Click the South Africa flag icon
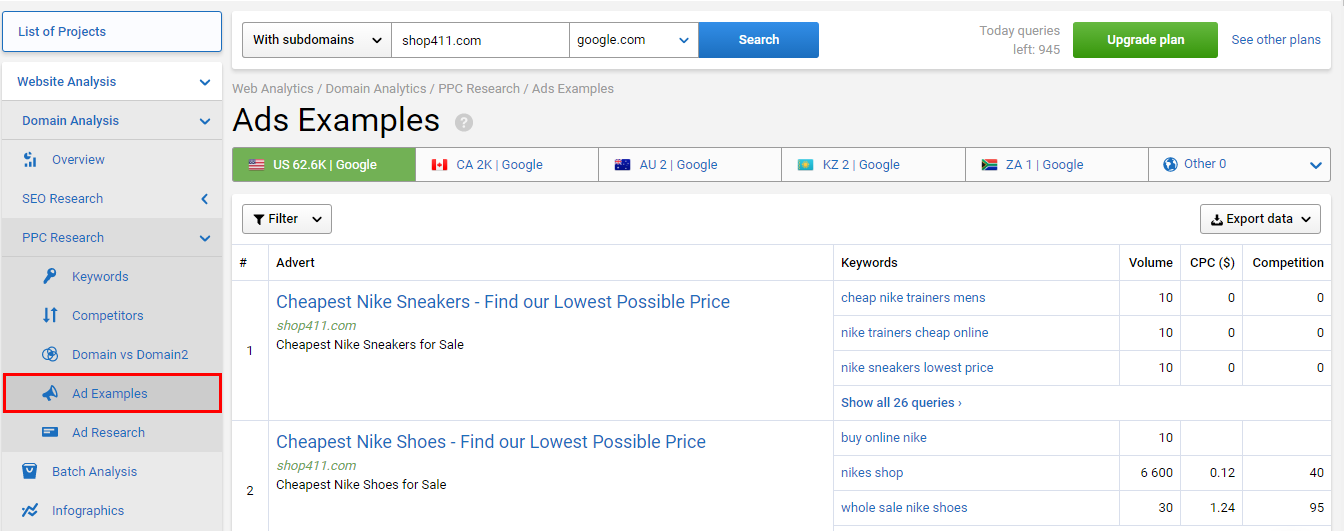The width and height of the screenshot is (1344, 531). [988, 165]
